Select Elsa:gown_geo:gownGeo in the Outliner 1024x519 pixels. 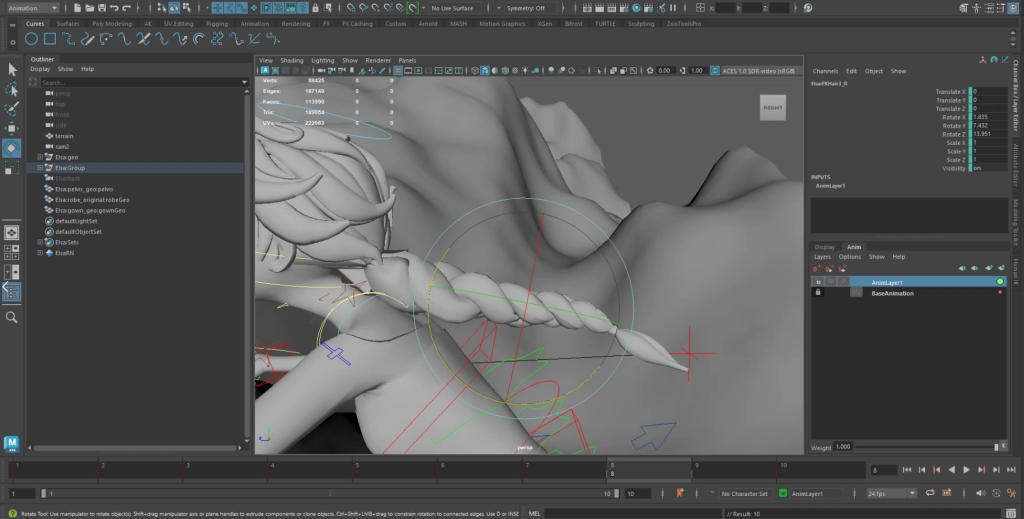(x=90, y=210)
